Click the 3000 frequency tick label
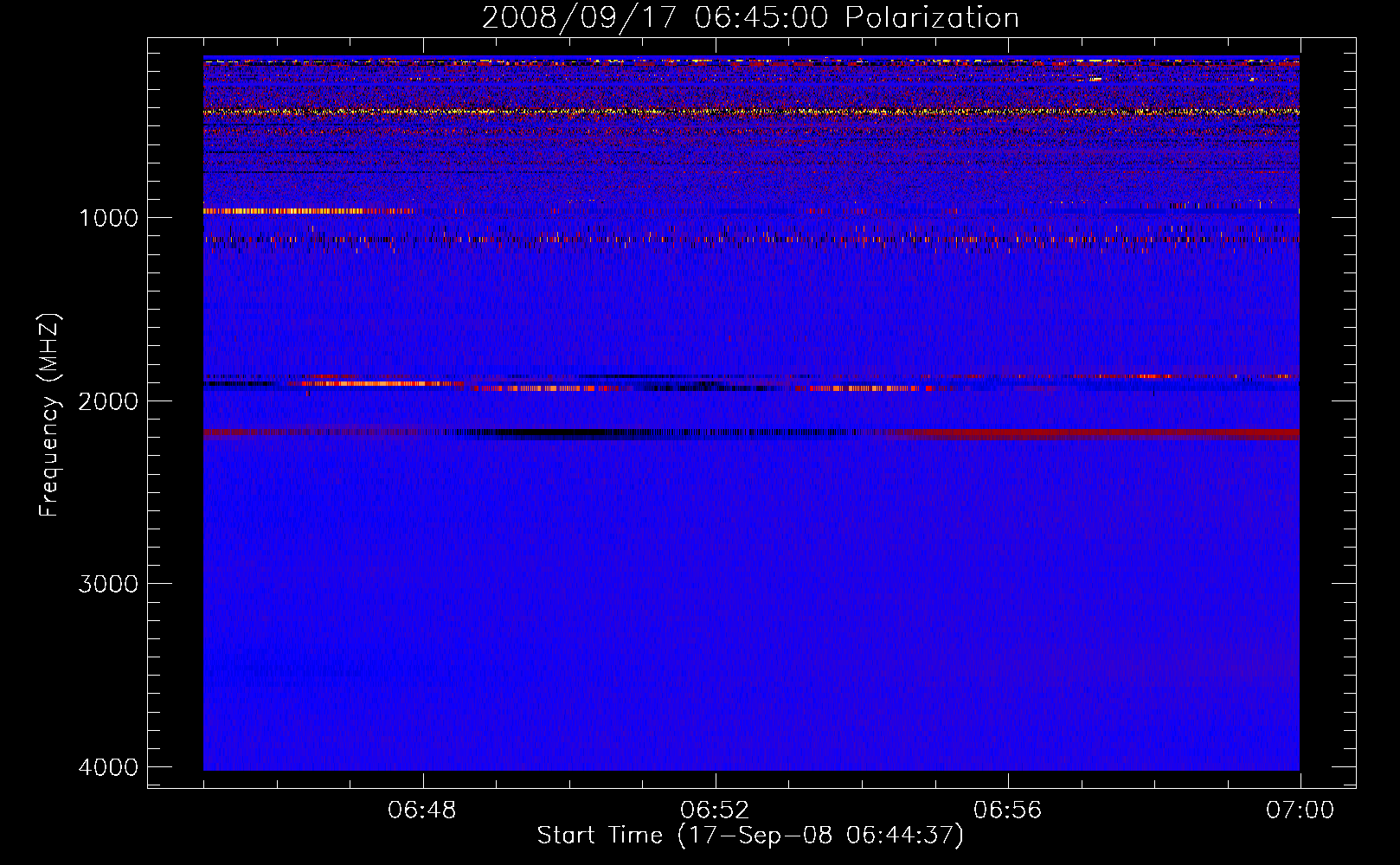 click(x=109, y=584)
